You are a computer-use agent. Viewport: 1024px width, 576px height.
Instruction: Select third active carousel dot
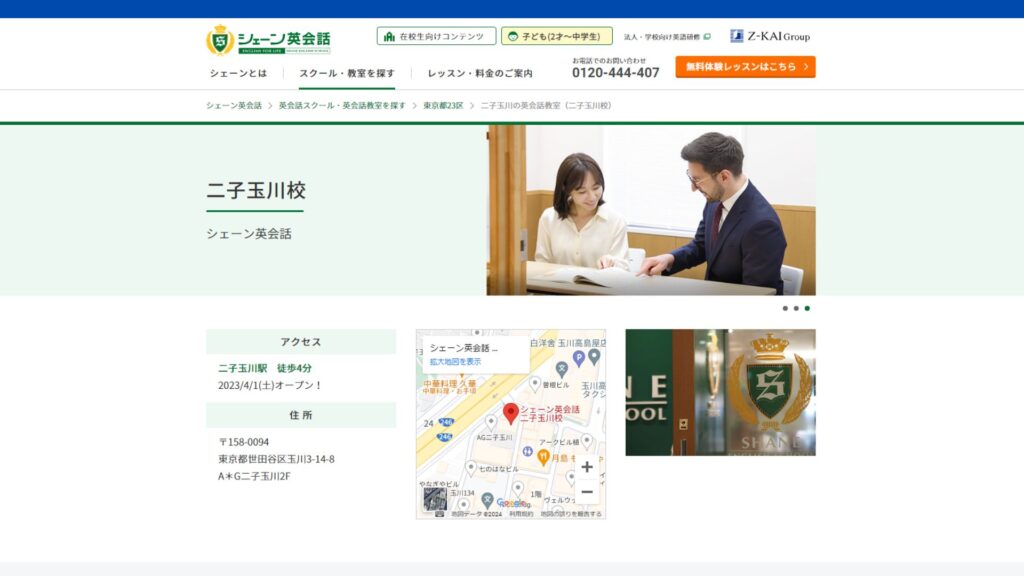click(807, 308)
